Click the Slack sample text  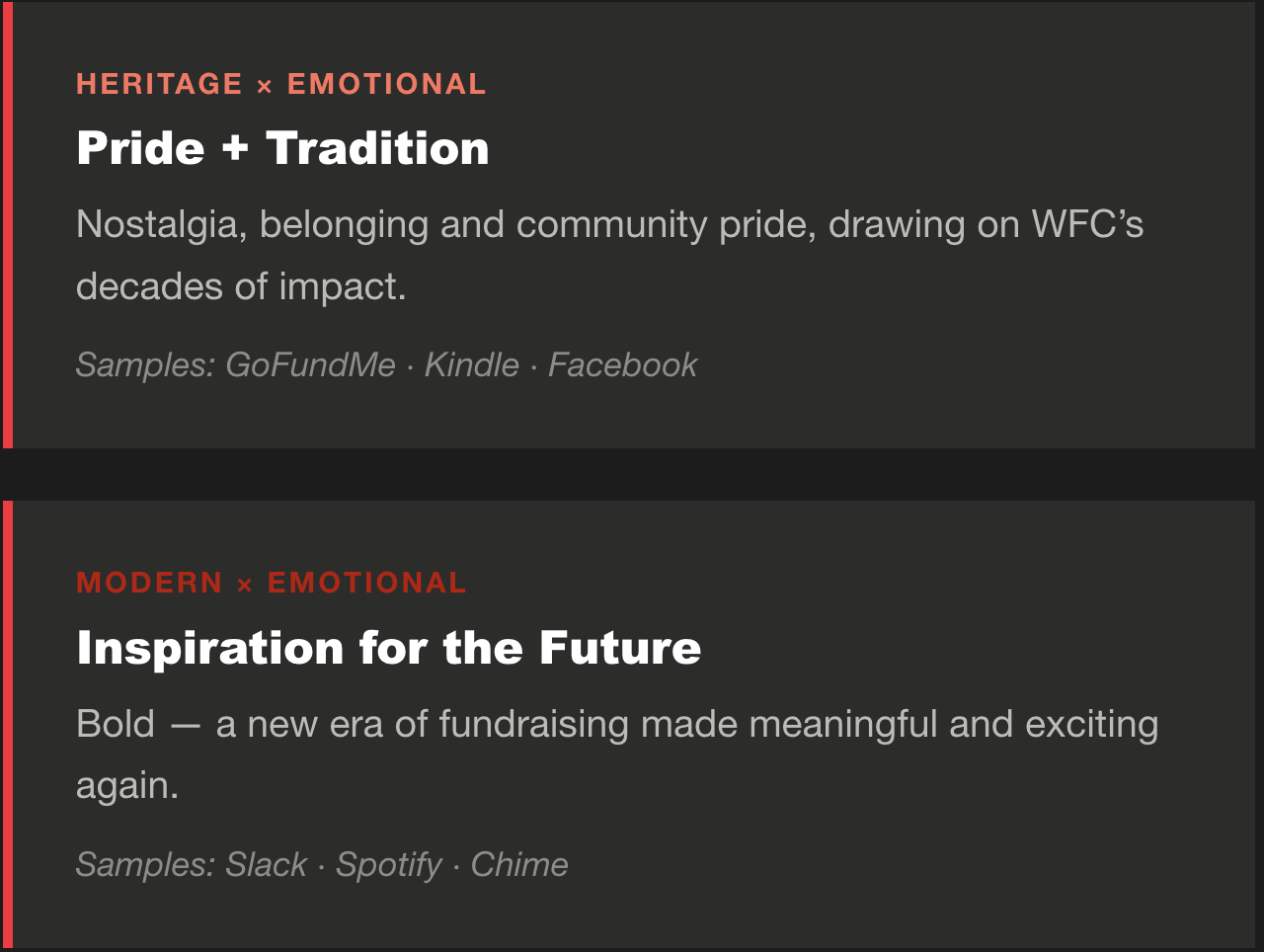click(x=267, y=865)
